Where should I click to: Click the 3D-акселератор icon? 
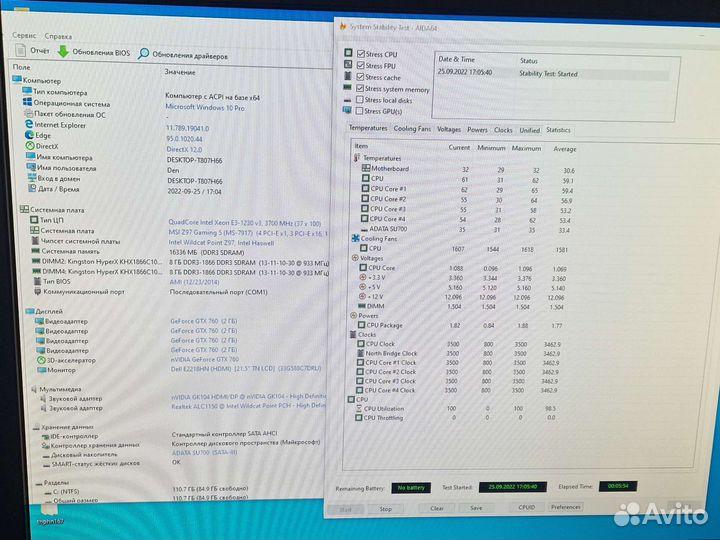[41, 360]
